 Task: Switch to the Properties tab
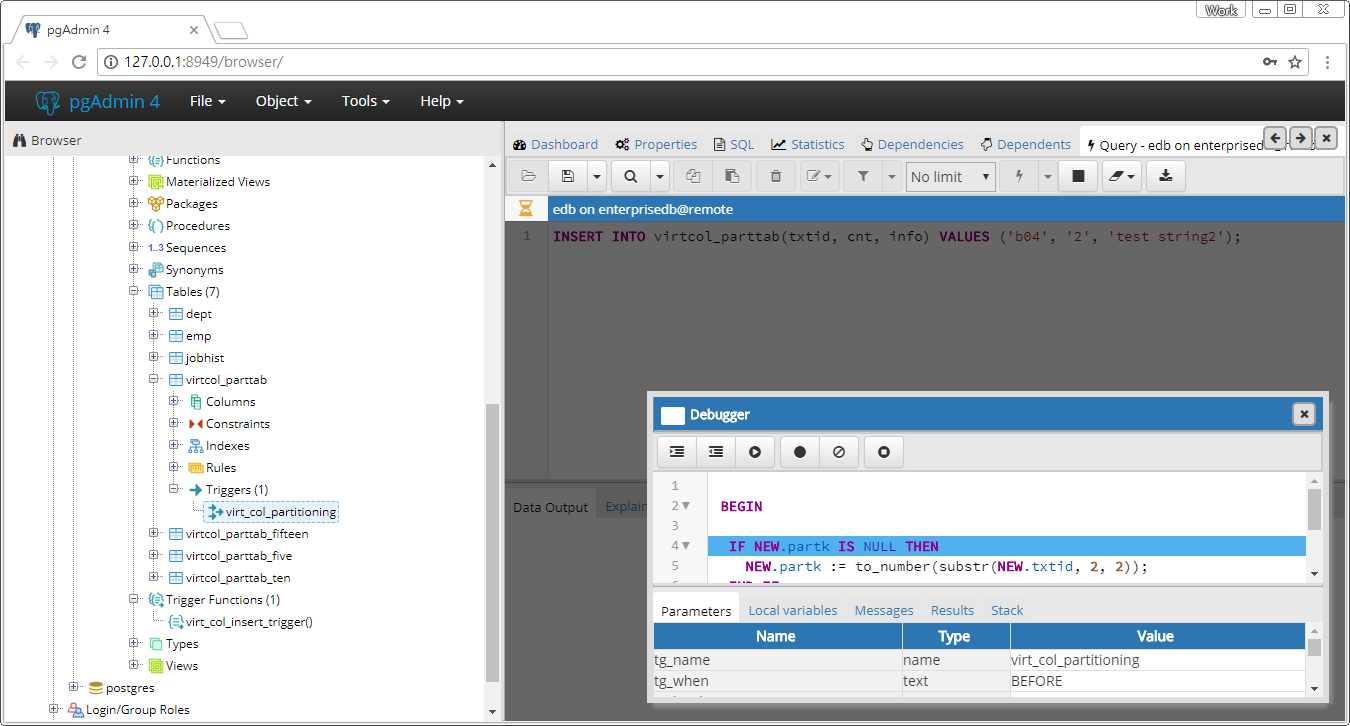656,145
